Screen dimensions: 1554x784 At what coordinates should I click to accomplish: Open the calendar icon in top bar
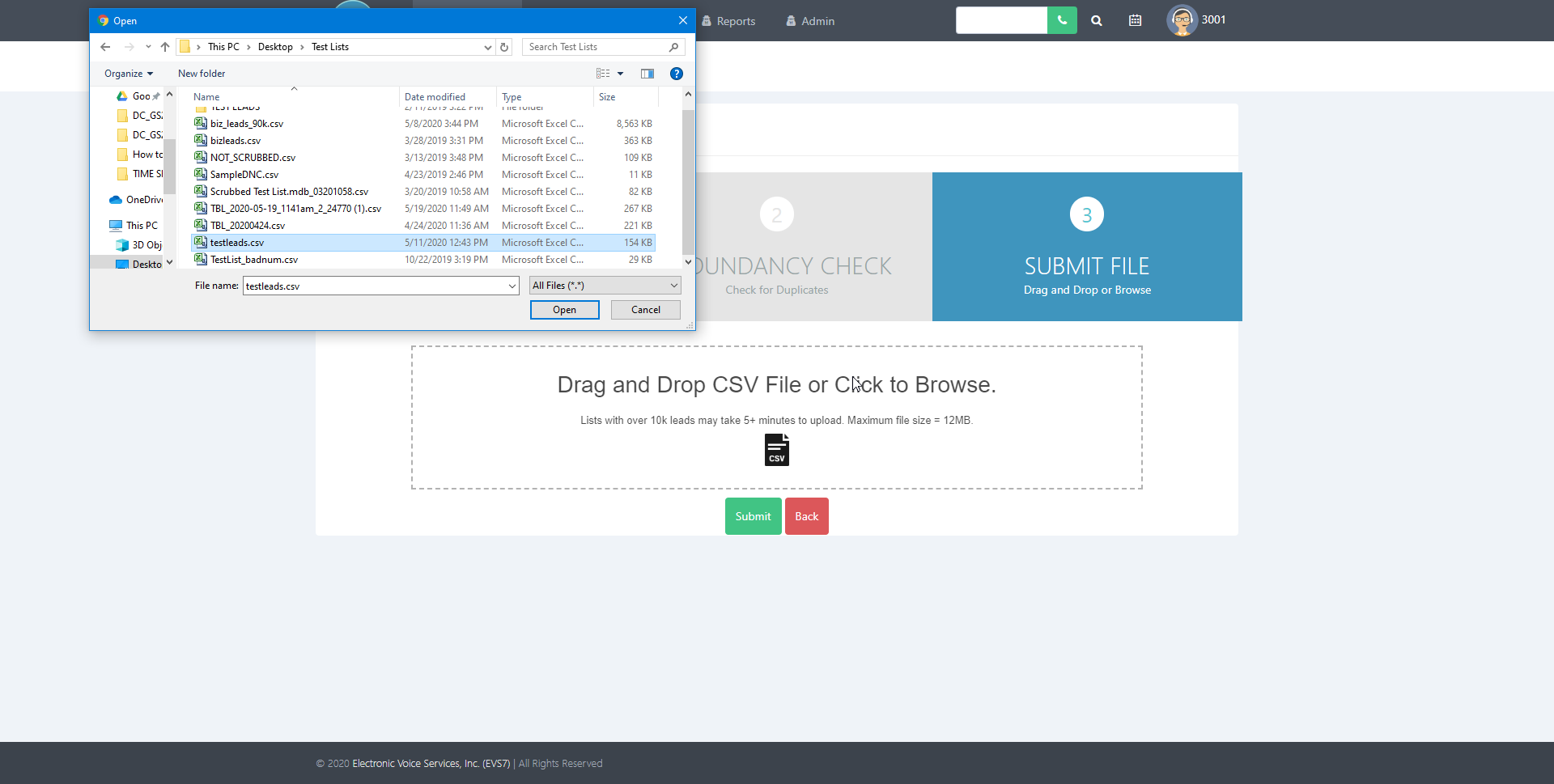click(x=1136, y=21)
